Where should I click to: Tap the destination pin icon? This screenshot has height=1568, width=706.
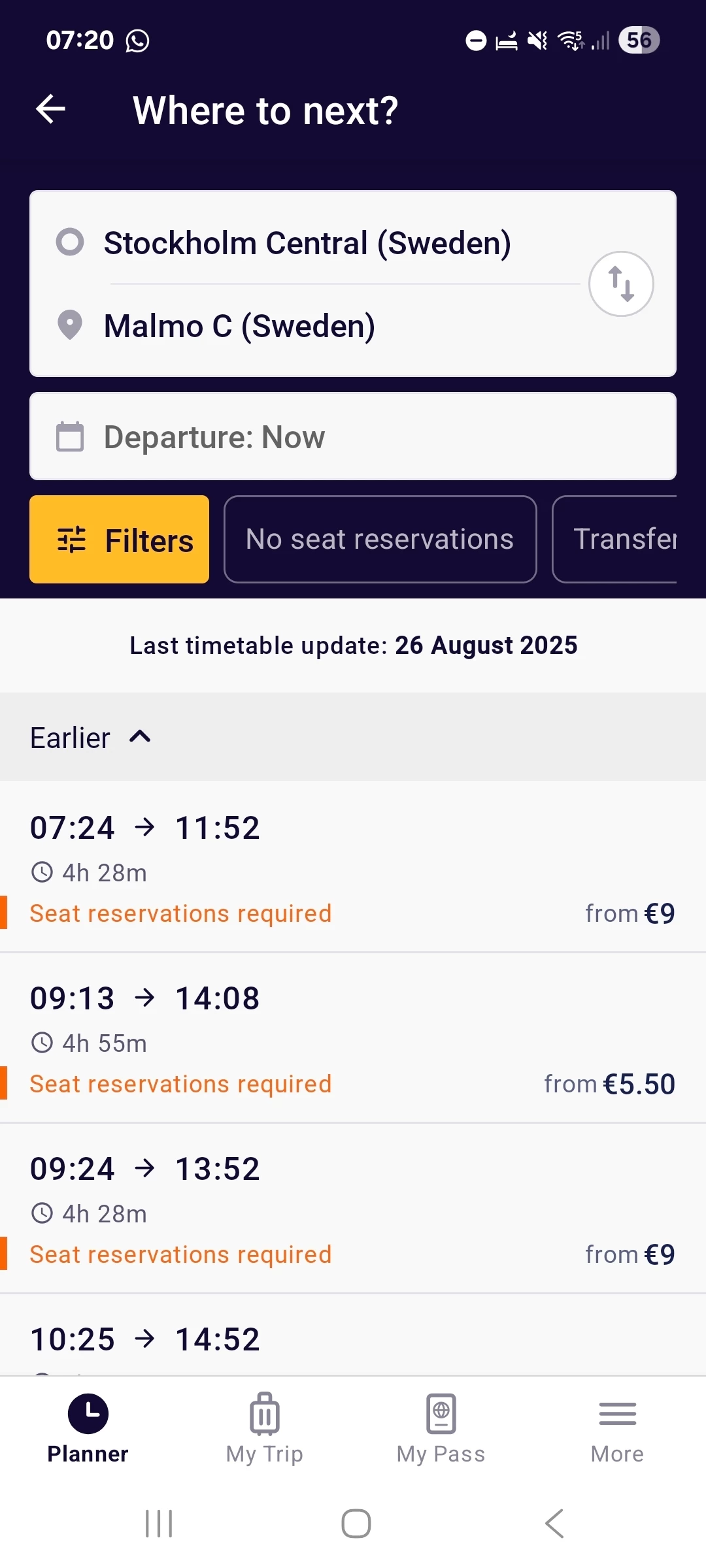tap(70, 325)
